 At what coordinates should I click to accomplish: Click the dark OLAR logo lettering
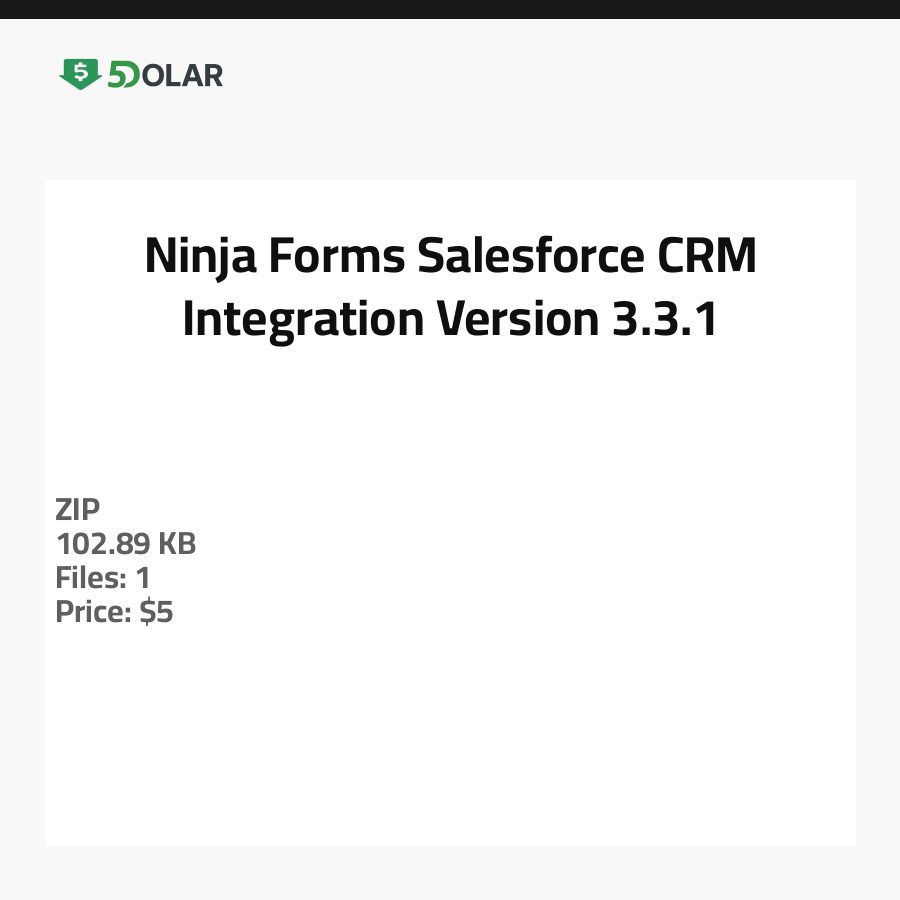(182, 75)
